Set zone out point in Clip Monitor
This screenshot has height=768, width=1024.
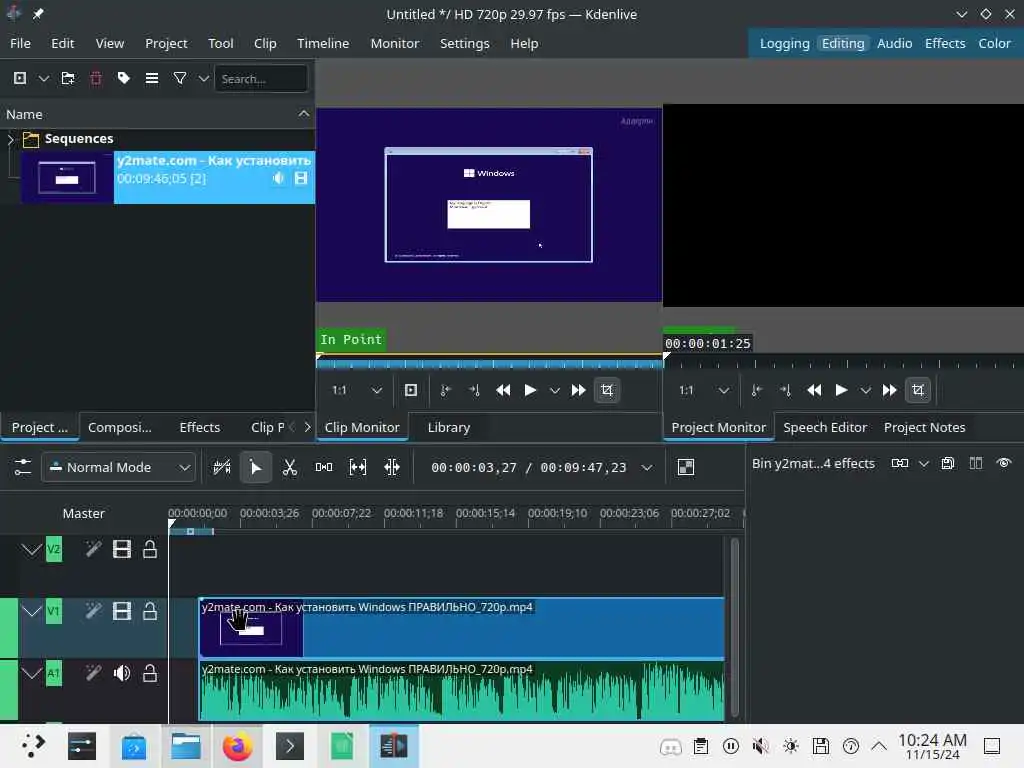click(x=474, y=391)
